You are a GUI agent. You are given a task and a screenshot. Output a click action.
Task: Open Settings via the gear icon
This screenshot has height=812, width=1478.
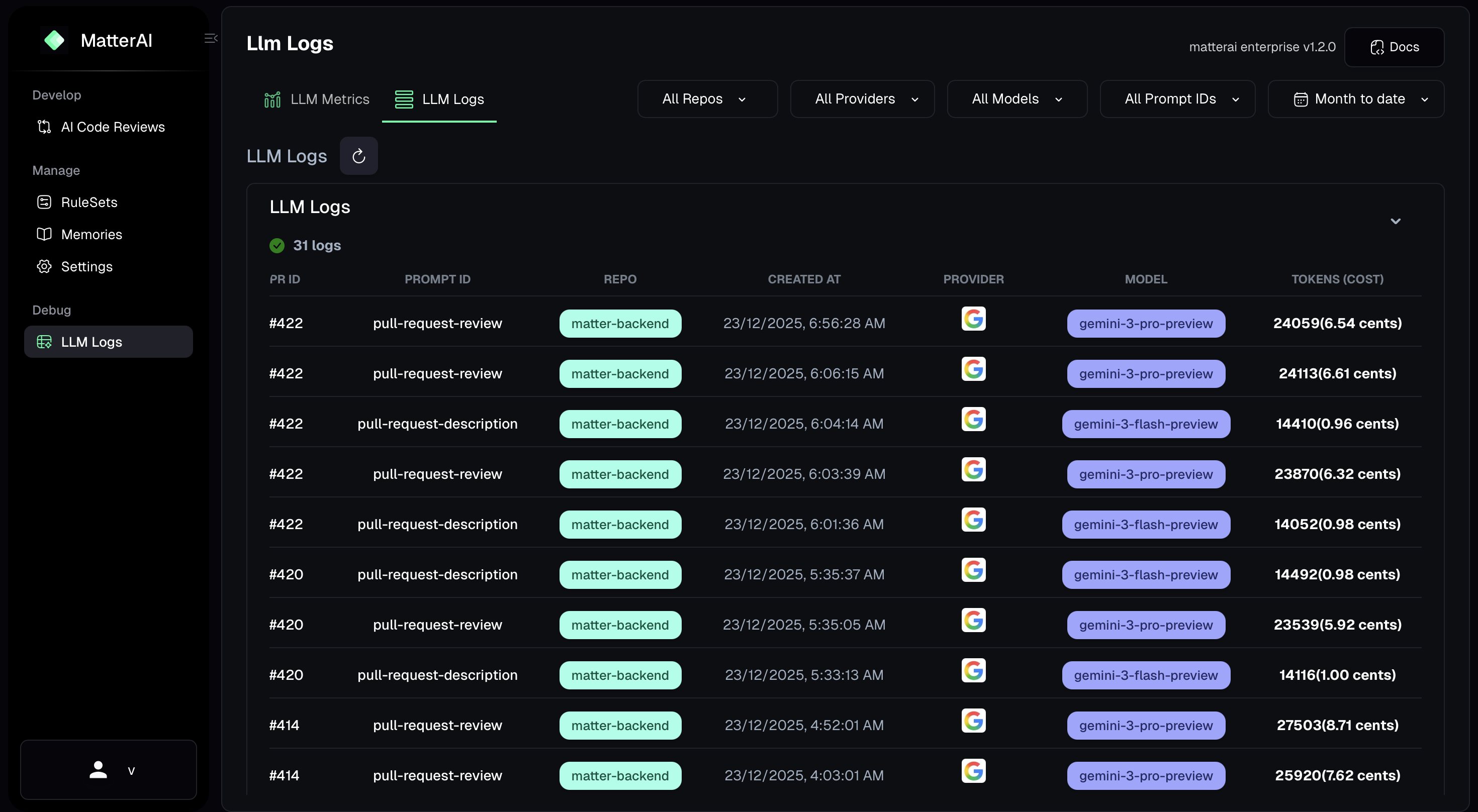[86, 266]
